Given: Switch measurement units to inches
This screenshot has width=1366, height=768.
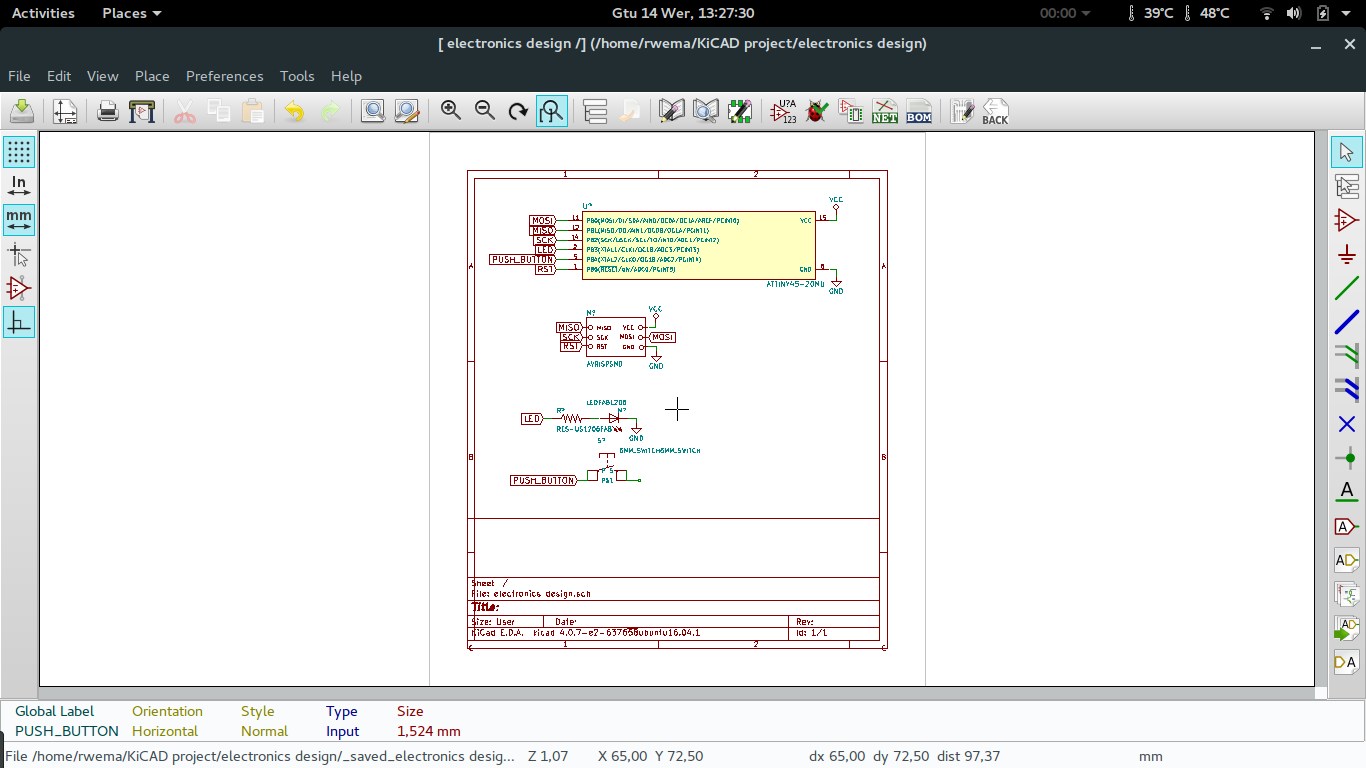Looking at the screenshot, I should pos(19,186).
